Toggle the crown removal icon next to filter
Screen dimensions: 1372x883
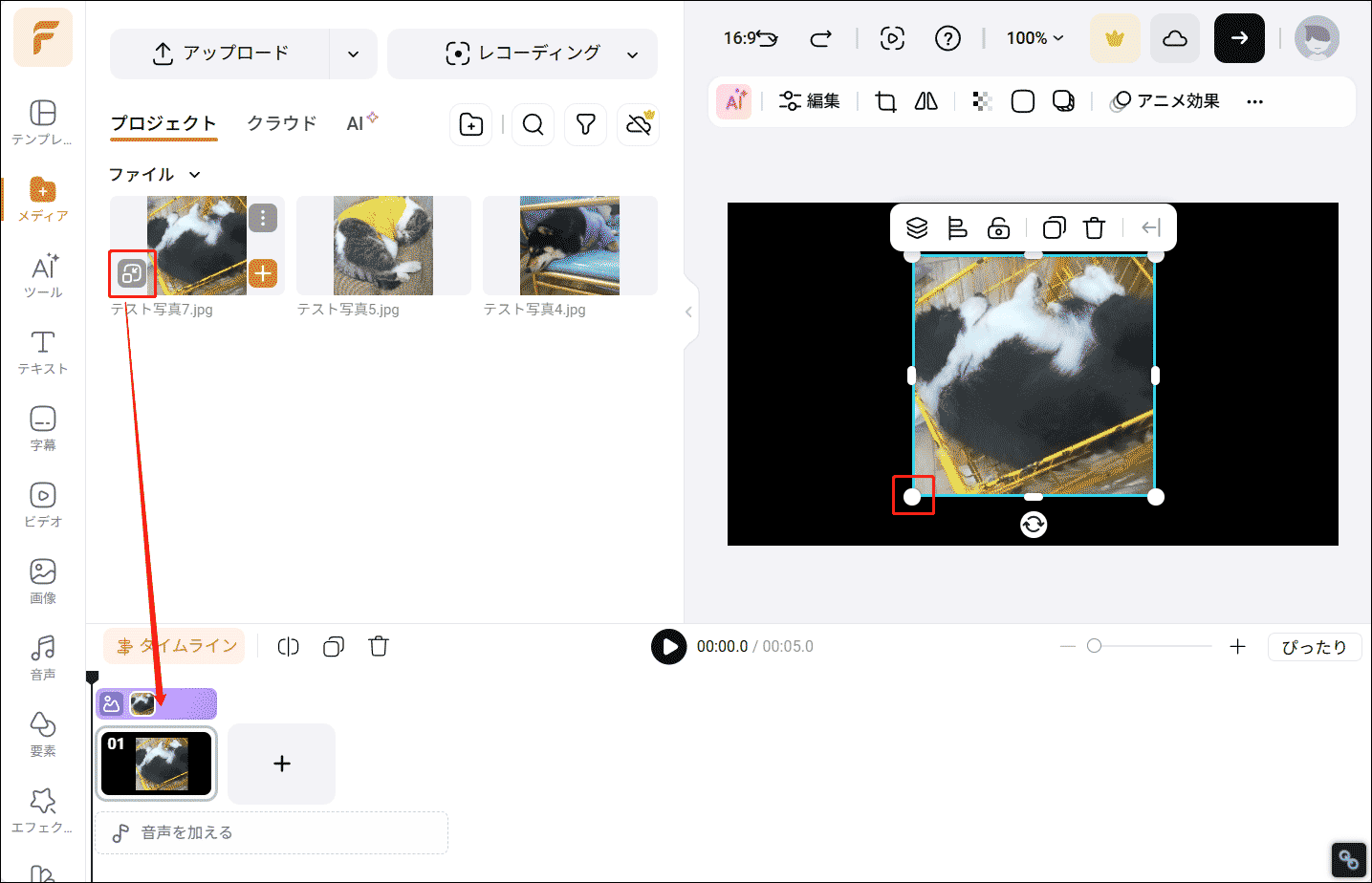(x=639, y=124)
